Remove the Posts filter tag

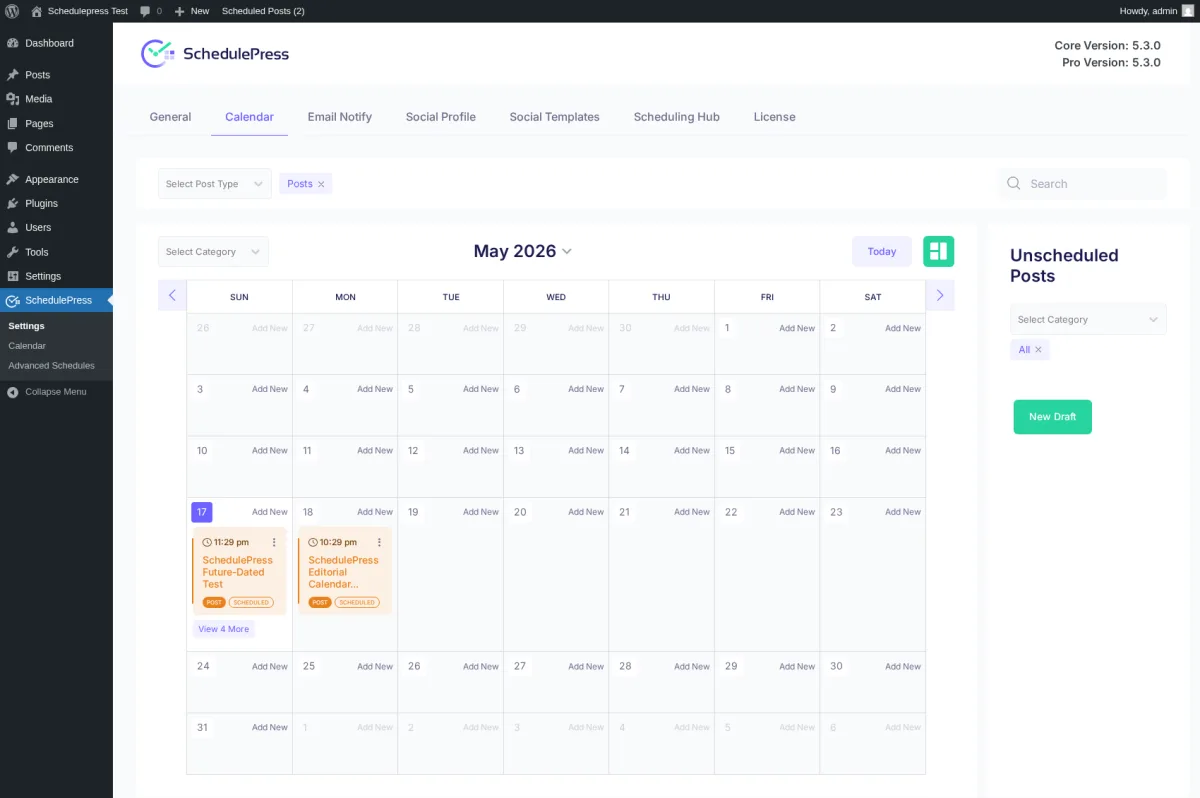point(321,184)
